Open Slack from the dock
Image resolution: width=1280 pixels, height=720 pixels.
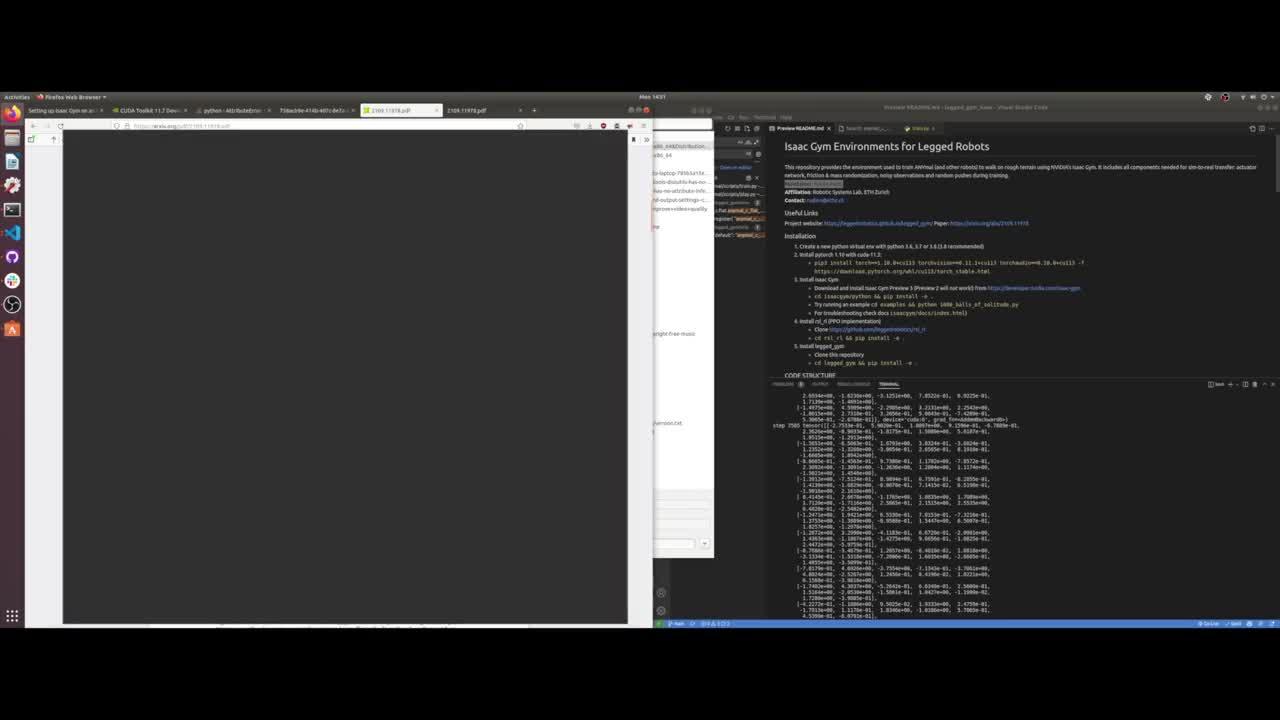click(x=12, y=281)
